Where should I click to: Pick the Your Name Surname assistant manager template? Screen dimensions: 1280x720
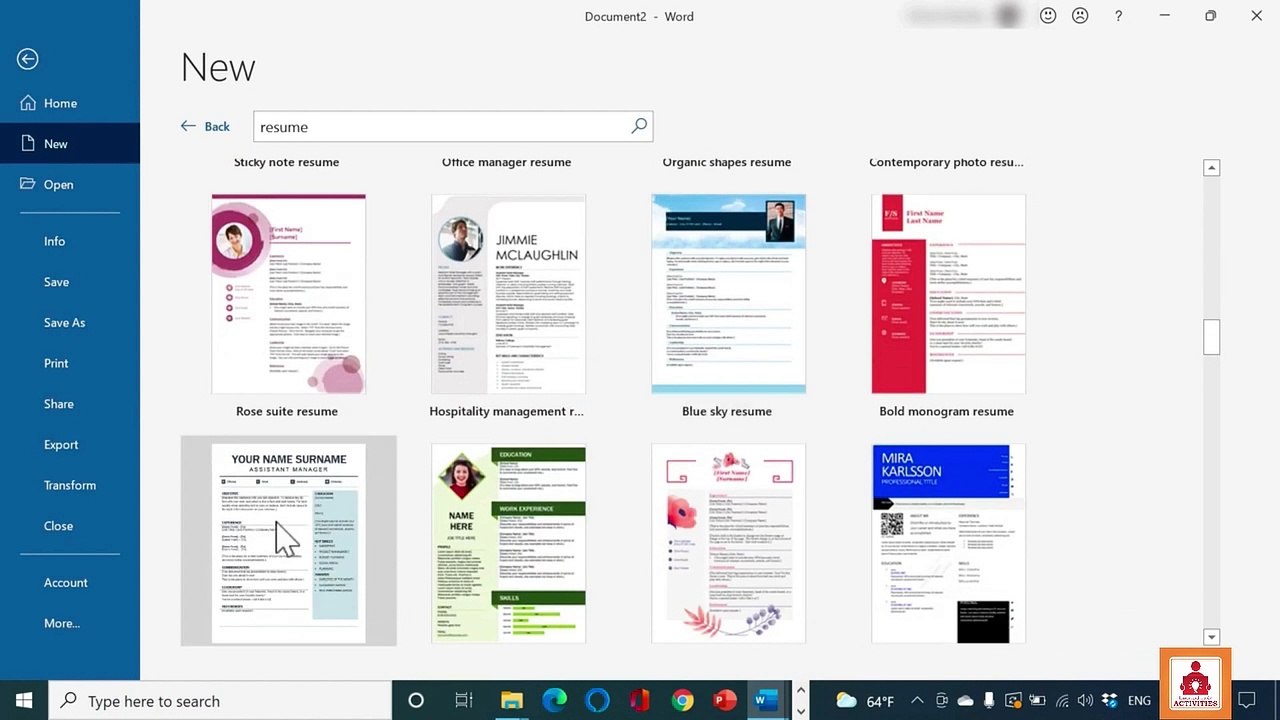(288, 543)
